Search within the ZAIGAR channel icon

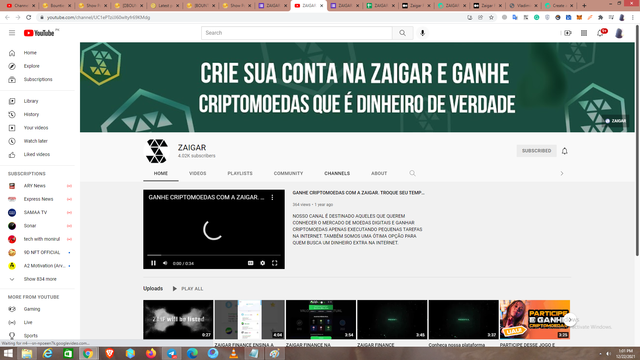[412, 173]
